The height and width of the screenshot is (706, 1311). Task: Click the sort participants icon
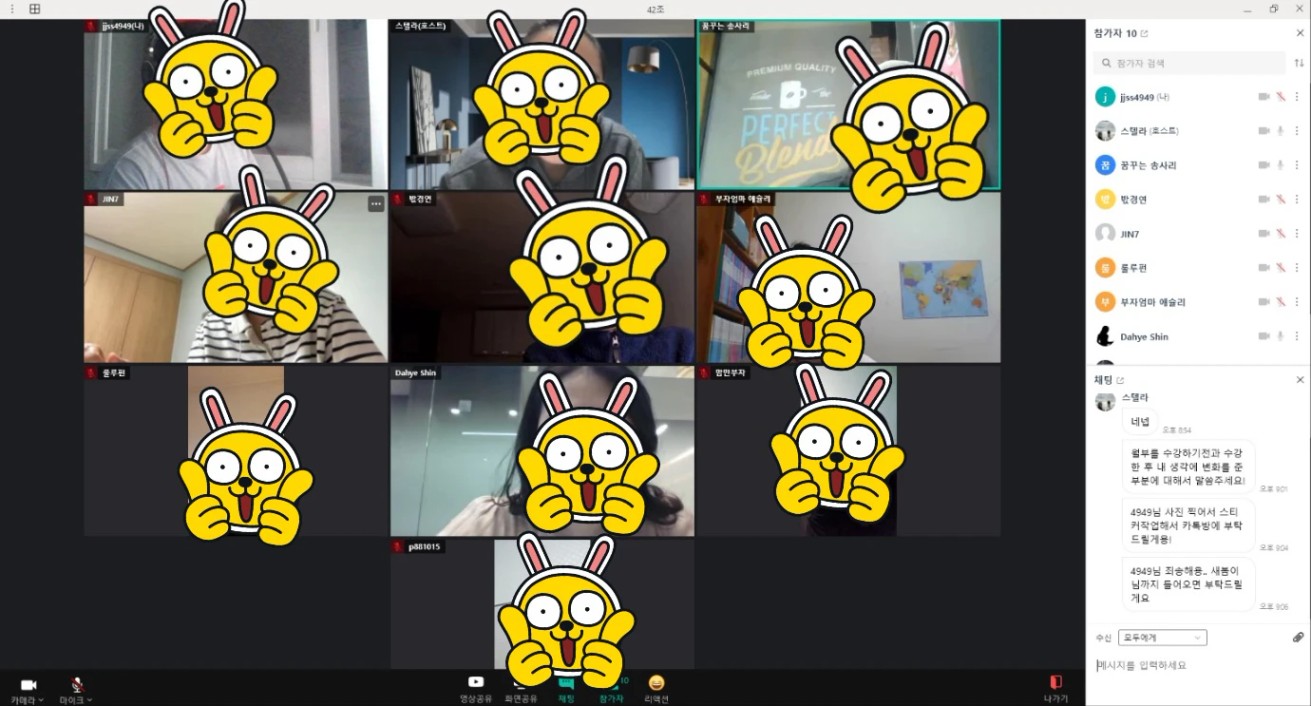coord(1299,63)
